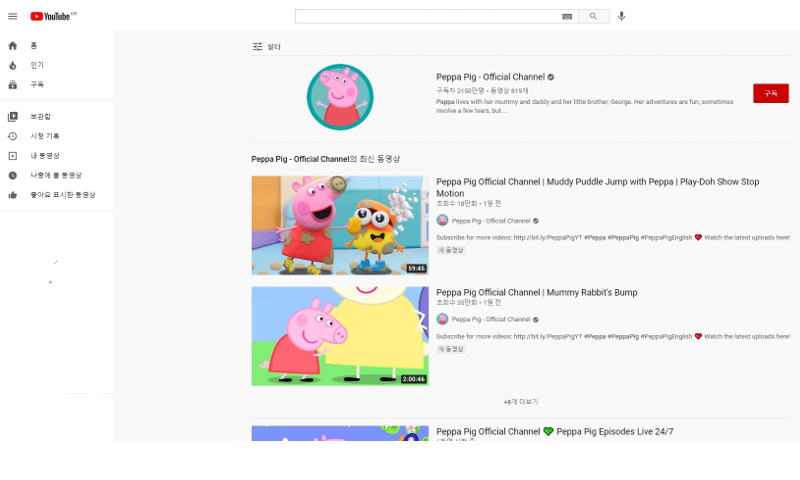The width and height of the screenshot is (800, 480).
Task: Play Muddy Puddle Jump video thumbnail
Action: tap(340, 225)
